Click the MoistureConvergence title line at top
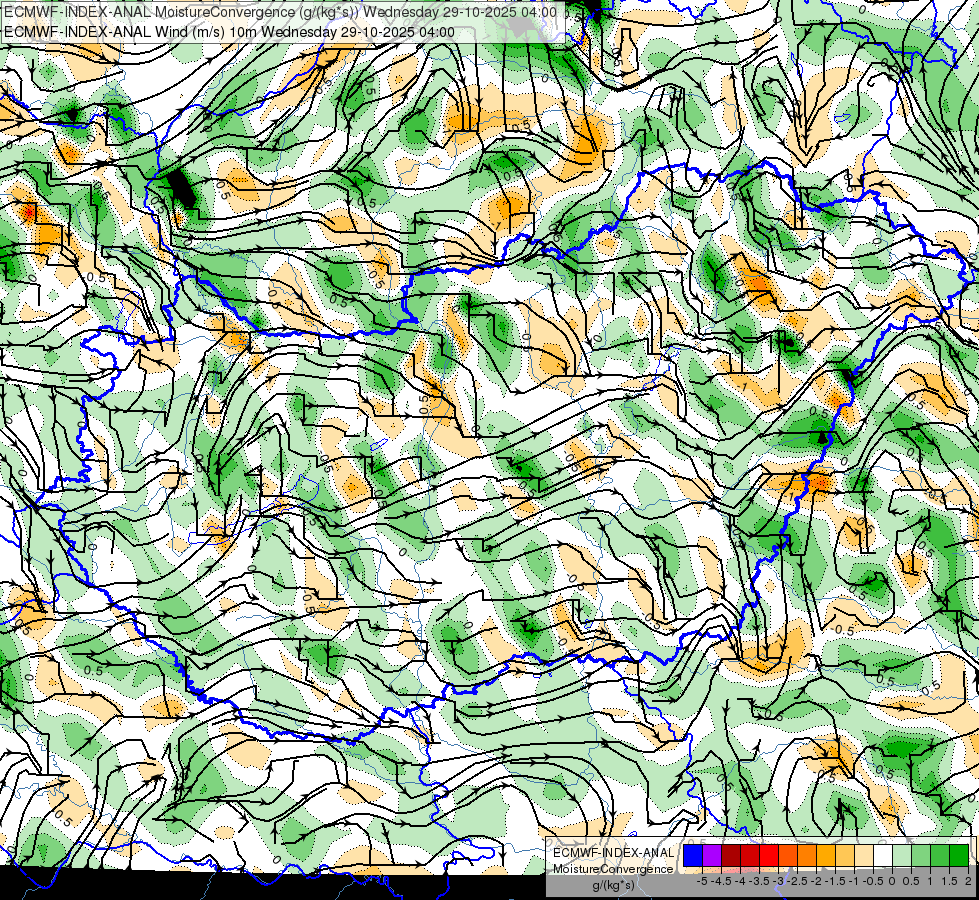The height and width of the screenshot is (900, 979). point(280,12)
